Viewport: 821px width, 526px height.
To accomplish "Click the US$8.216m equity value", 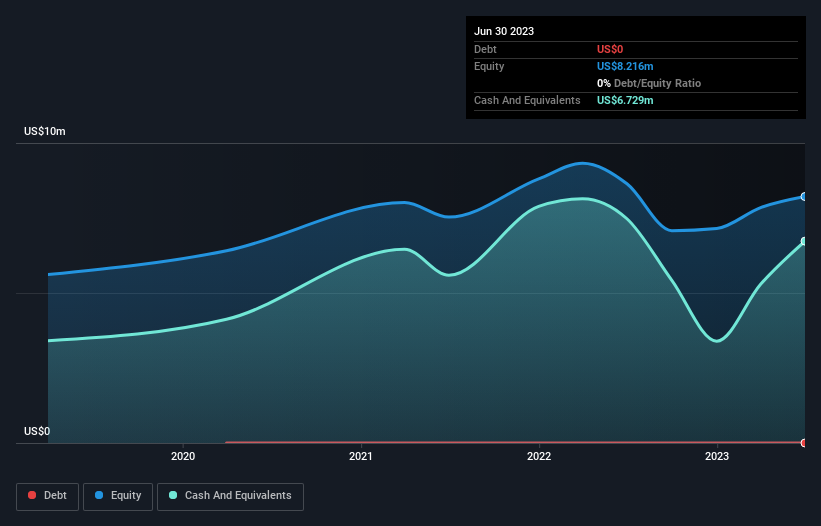I will coord(625,66).
